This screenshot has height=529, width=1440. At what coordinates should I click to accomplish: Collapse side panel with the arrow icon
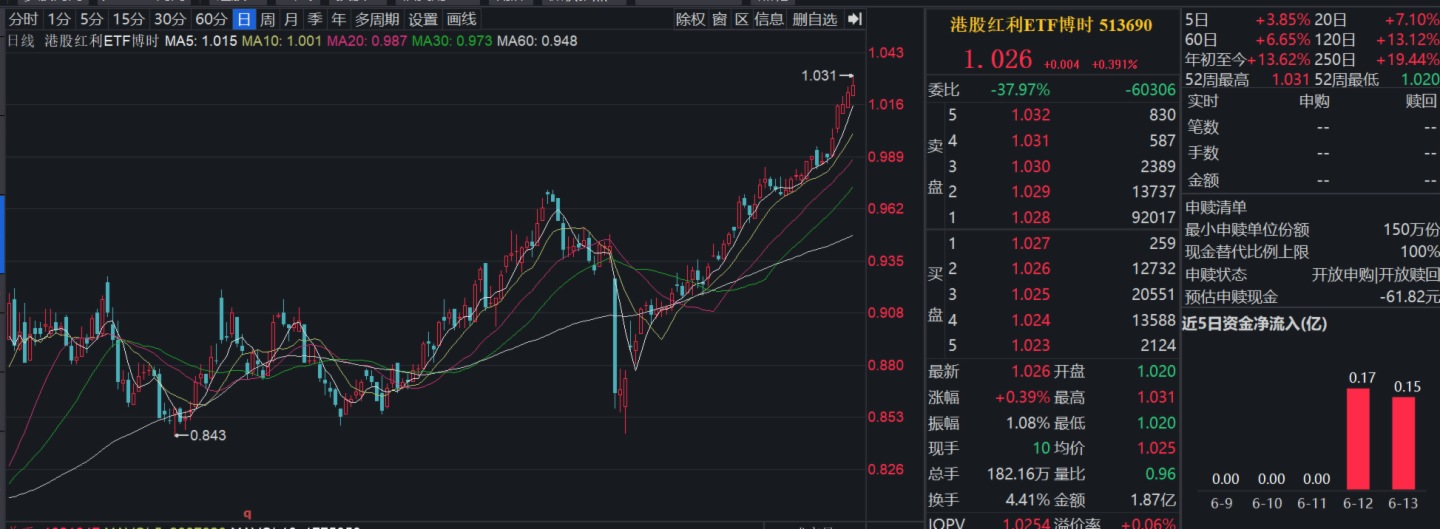(854, 19)
